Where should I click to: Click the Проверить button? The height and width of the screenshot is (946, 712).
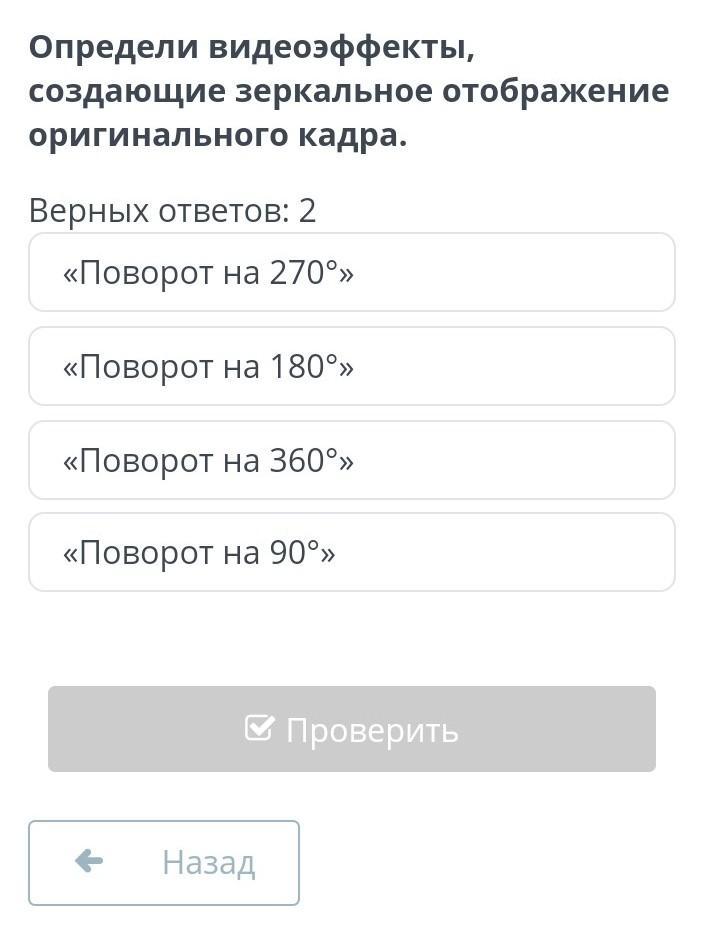tap(351, 729)
